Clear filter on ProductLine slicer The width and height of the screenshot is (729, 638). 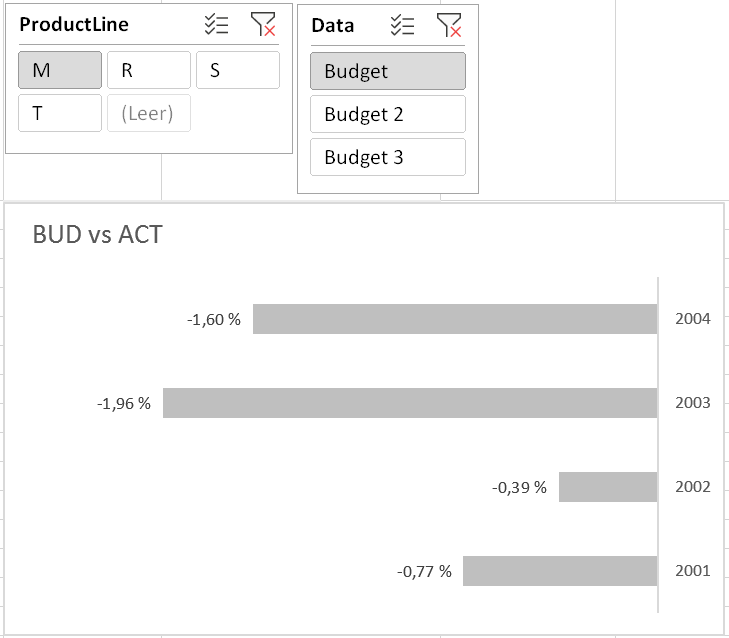[x=263, y=25]
